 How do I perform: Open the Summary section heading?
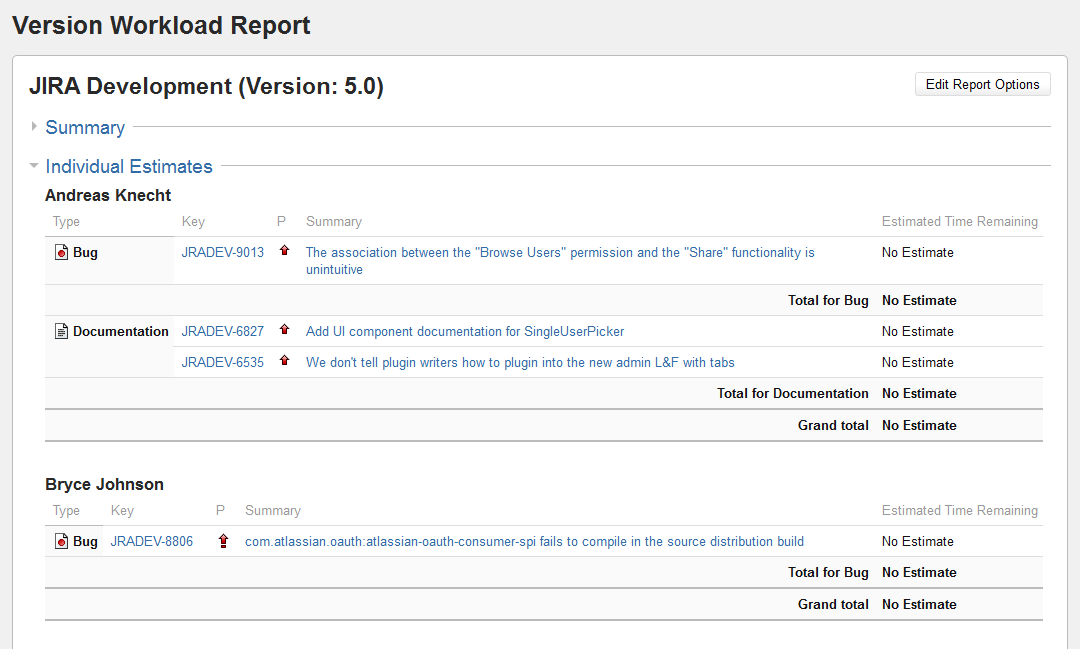85,128
